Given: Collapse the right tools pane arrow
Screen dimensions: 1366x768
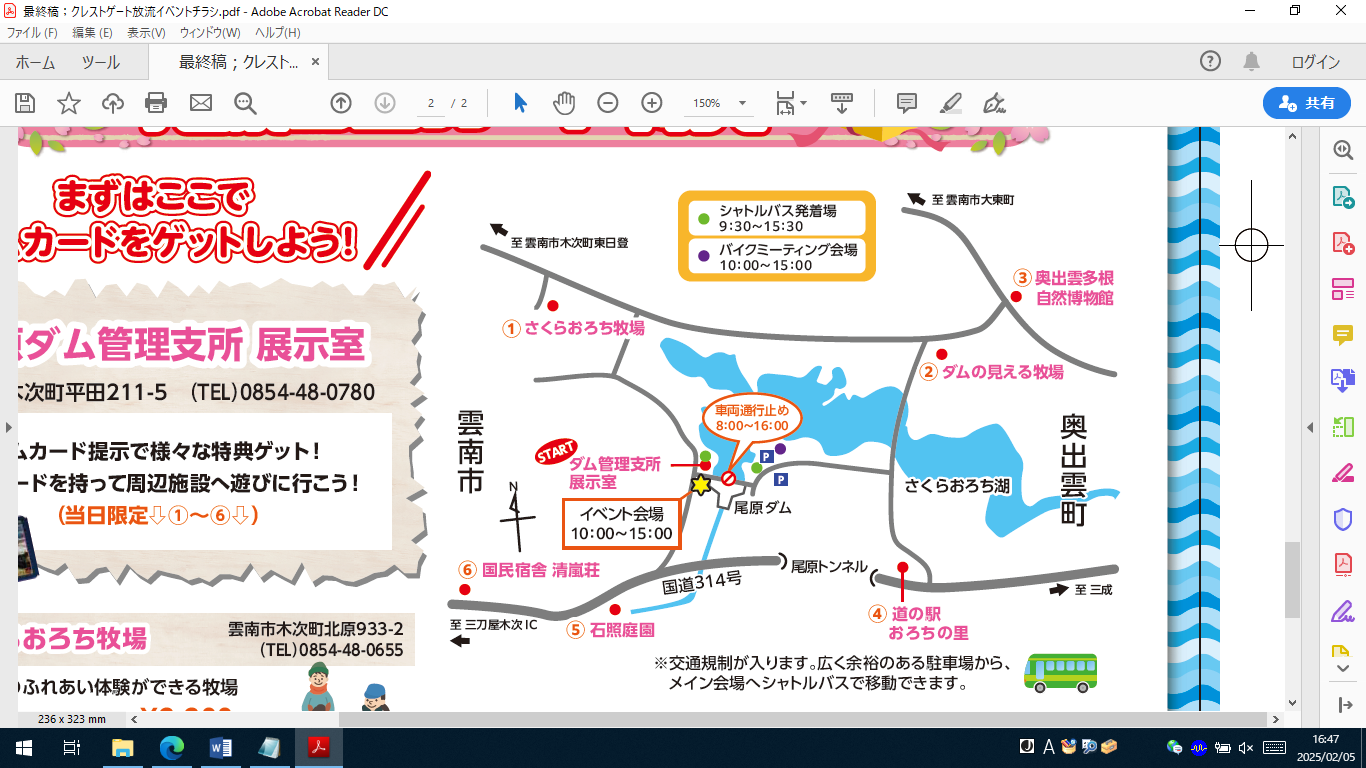Looking at the screenshot, I should pyautogui.click(x=1311, y=428).
